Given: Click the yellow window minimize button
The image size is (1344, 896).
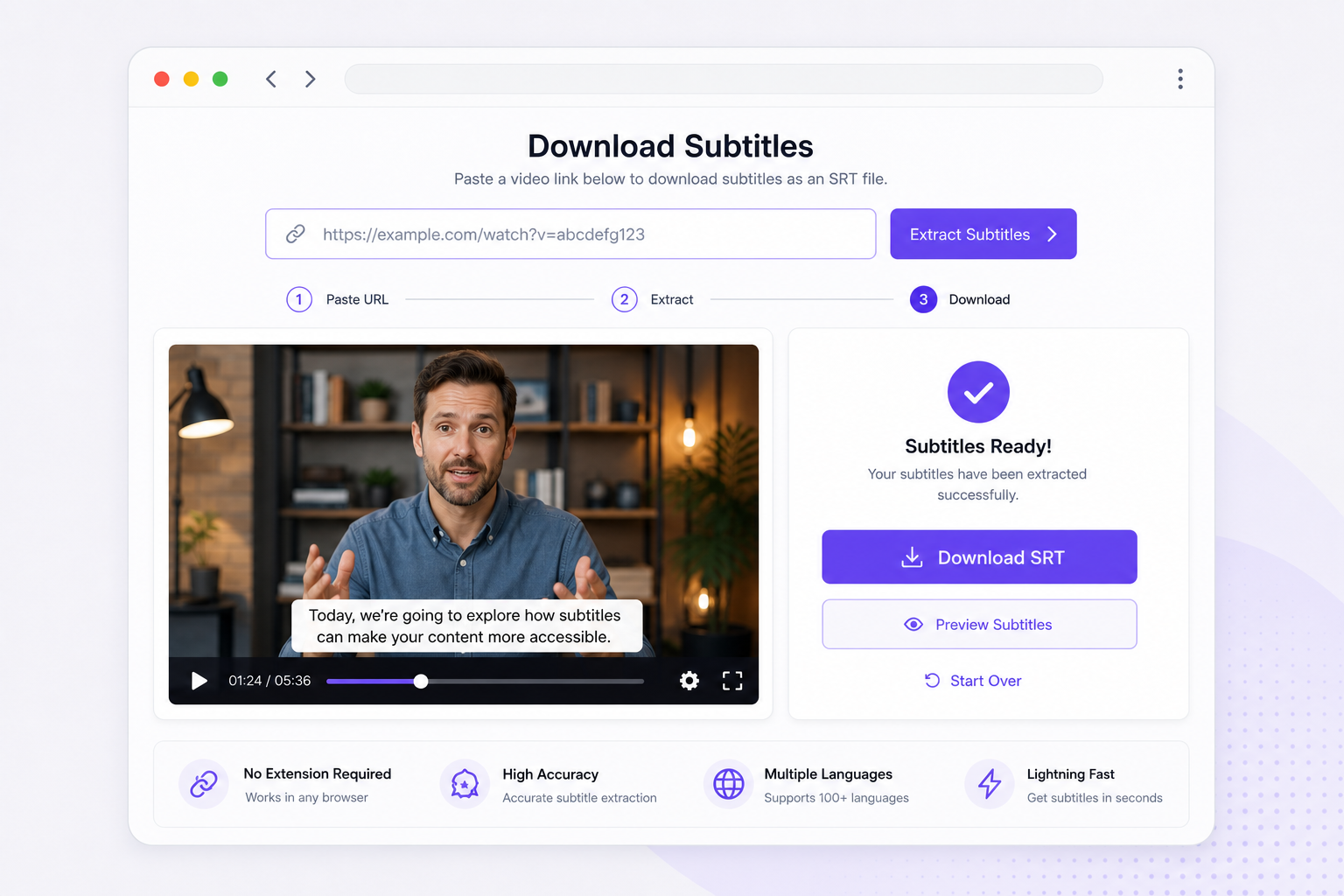Looking at the screenshot, I should click(x=191, y=80).
